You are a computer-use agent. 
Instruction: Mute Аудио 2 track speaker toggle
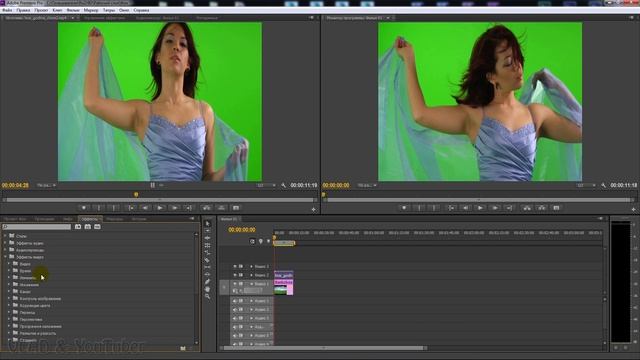click(235, 309)
